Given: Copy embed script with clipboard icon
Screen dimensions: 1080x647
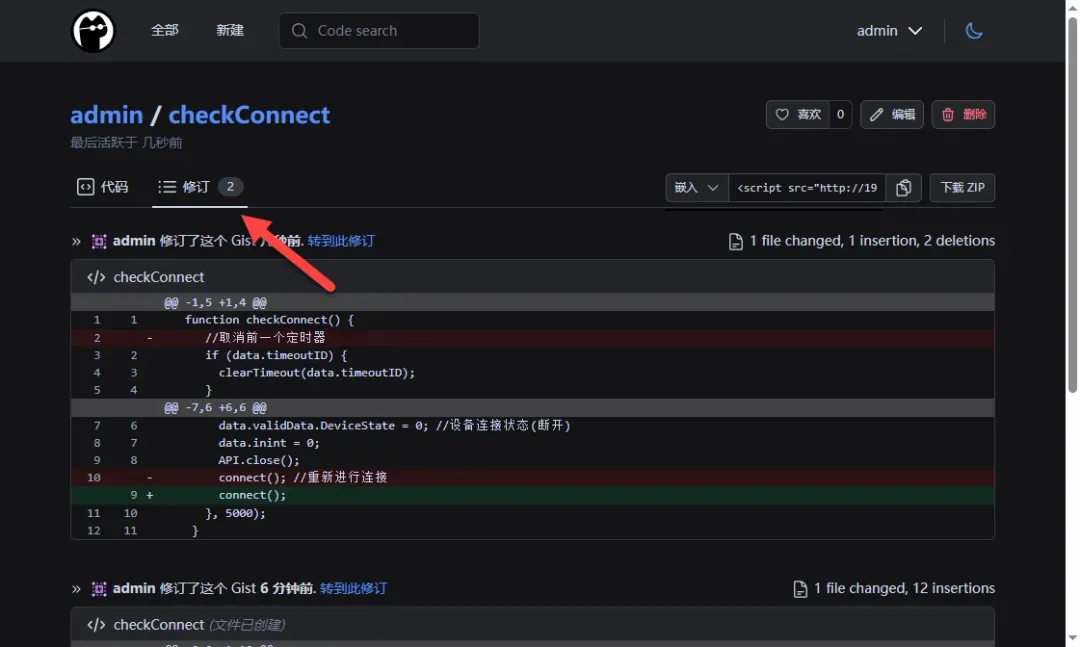Looking at the screenshot, I should tap(904, 188).
